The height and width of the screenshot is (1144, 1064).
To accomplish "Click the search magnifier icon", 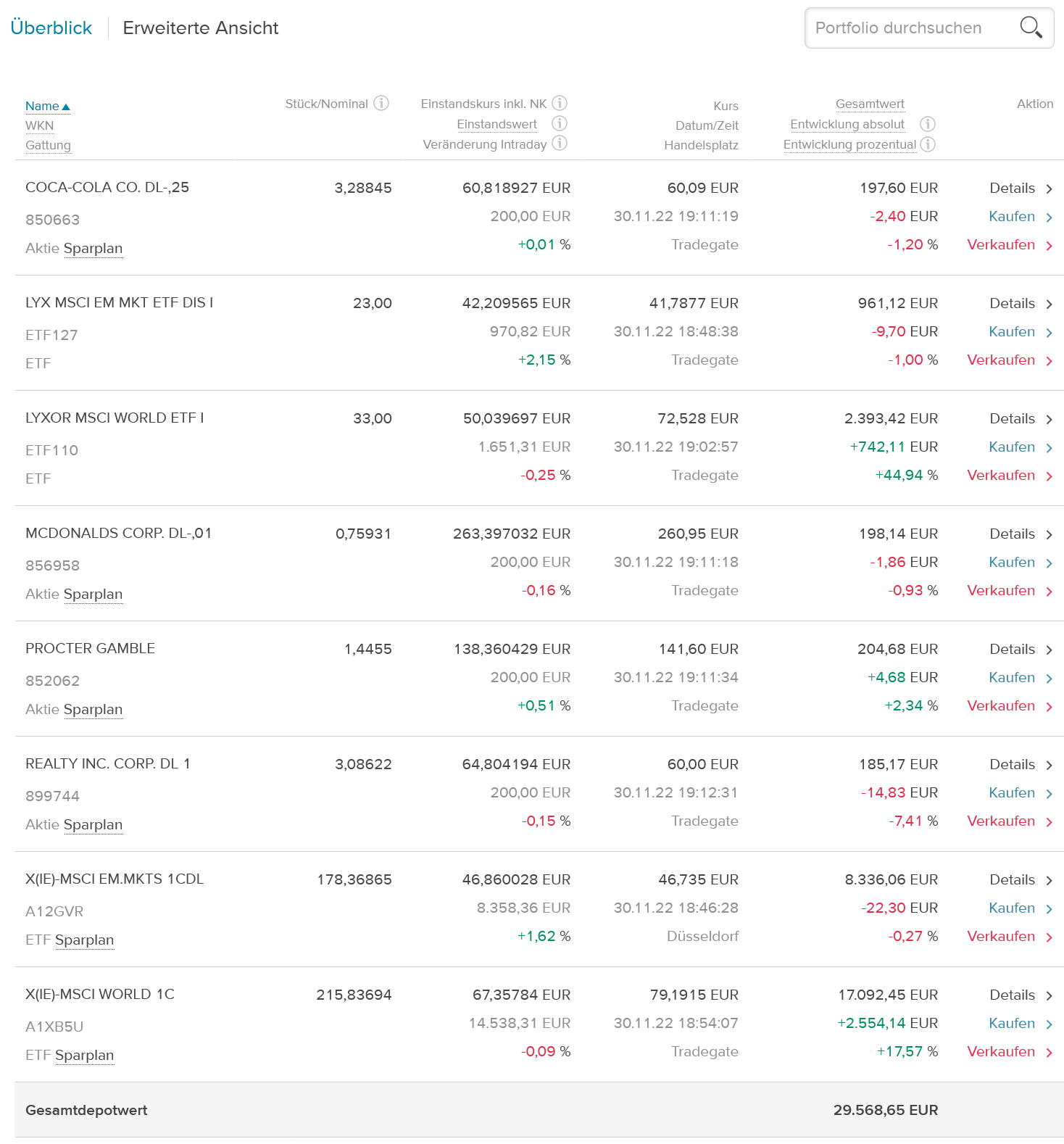I will (1031, 28).
